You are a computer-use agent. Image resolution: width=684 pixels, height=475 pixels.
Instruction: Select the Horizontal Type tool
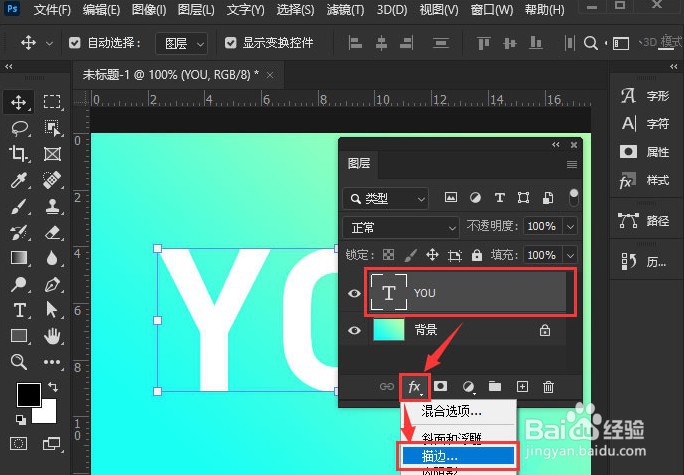[19, 310]
